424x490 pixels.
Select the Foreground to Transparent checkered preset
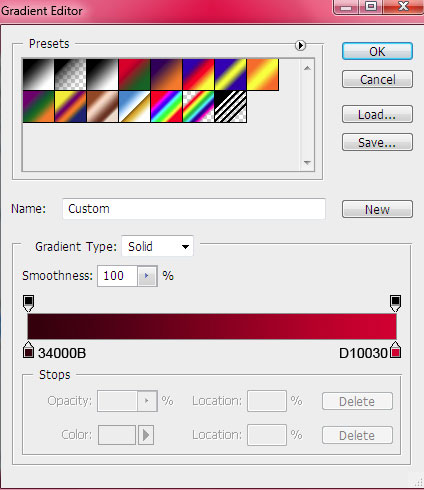pos(70,74)
